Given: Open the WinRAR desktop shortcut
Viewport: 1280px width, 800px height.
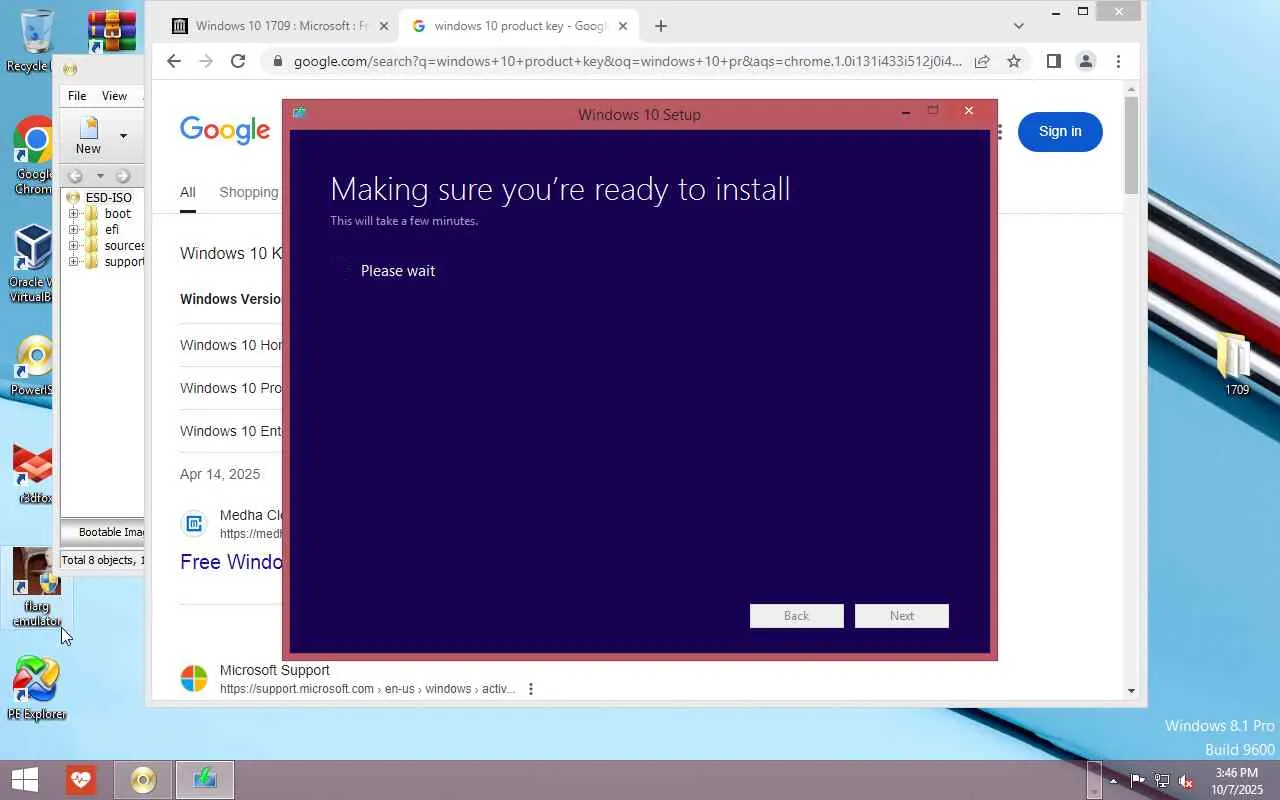Looking at the screenshot, I should pos(111,32).
